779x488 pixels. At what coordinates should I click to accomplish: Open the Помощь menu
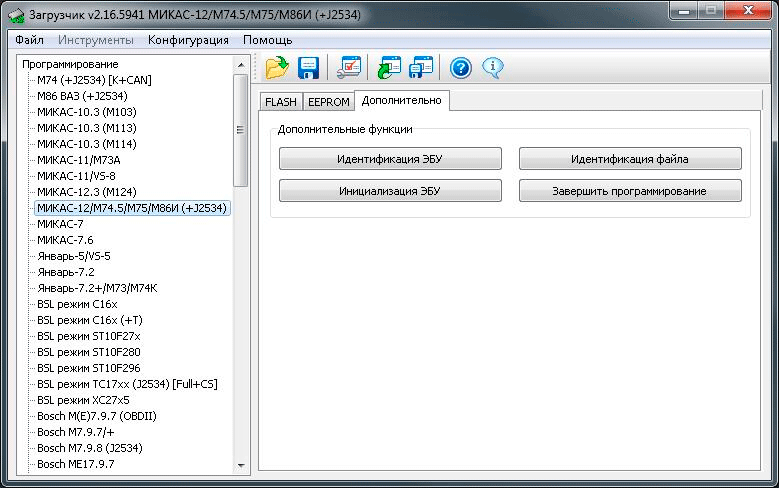(268, 40)
